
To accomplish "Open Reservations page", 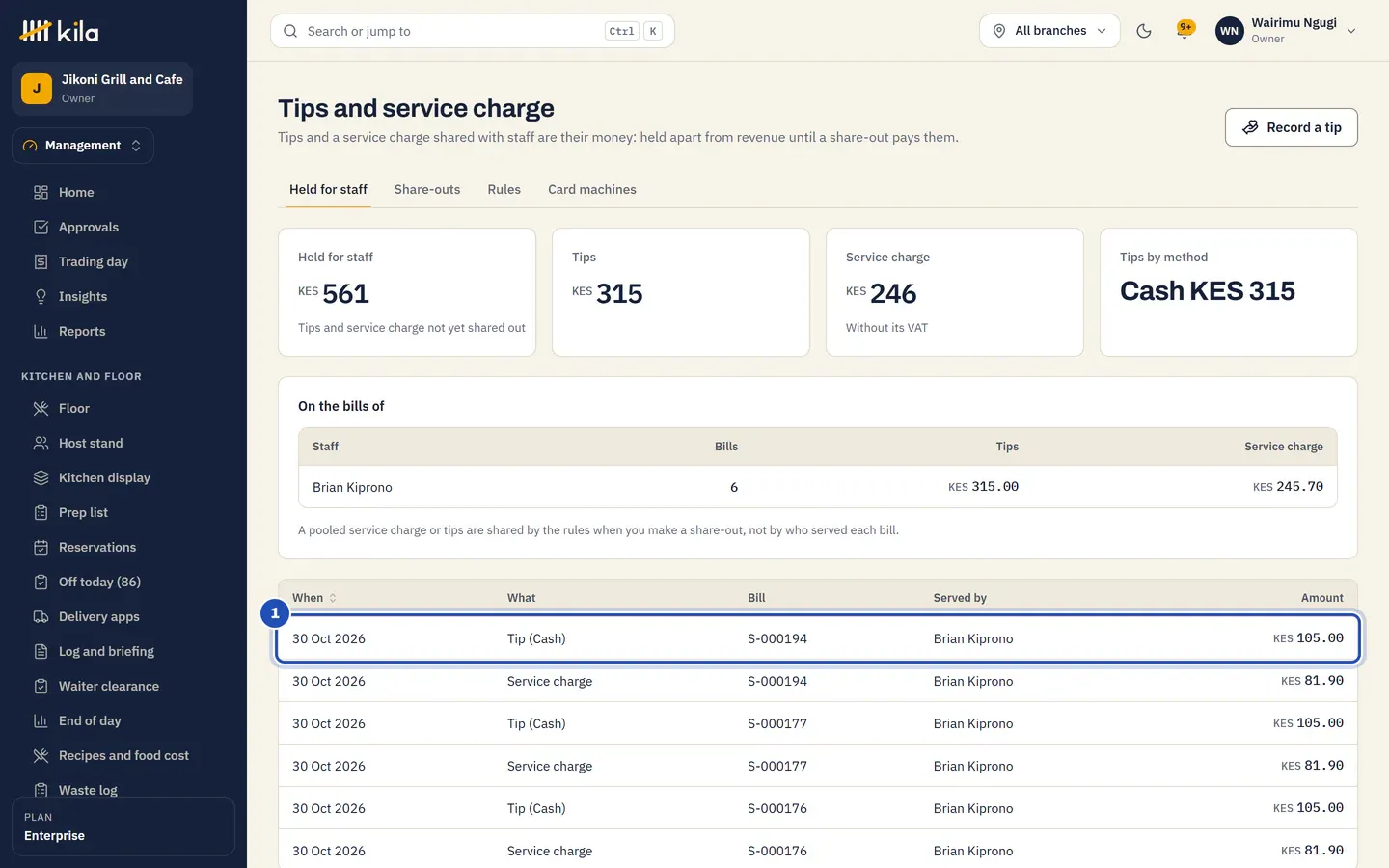I will coord(97,547).
